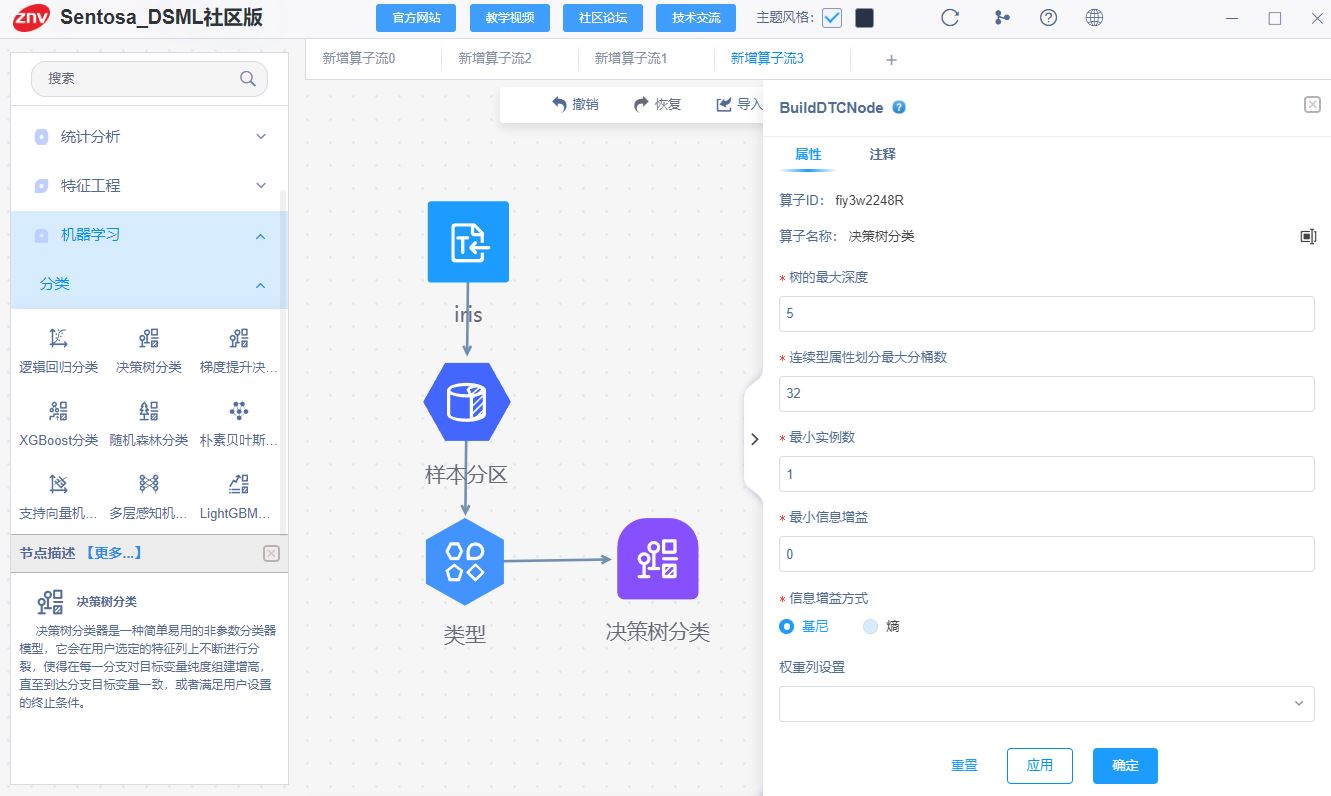1331x796 pixels.
Task: Switch to tab 新增算子流3
Action: (767, 59)
